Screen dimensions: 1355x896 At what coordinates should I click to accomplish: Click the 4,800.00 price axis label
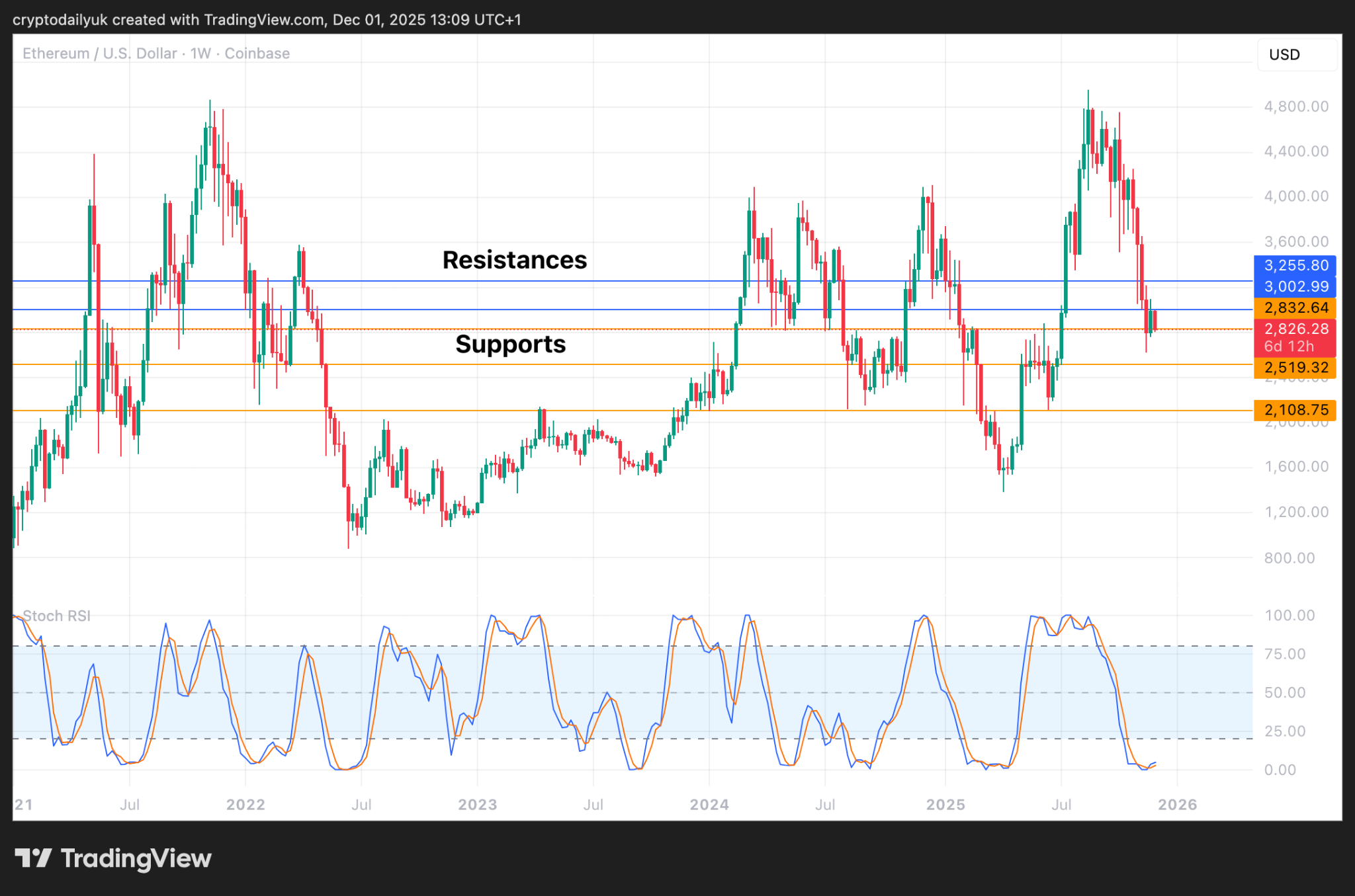coord(1295,106)
